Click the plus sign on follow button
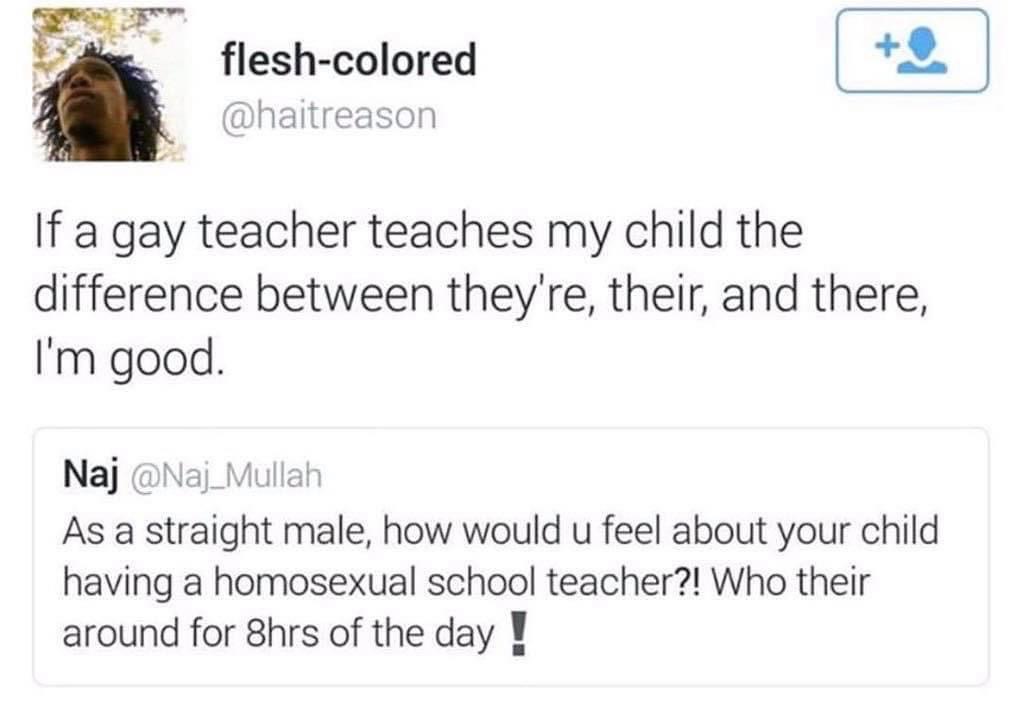 pyautogui.click(x=886, y=46)
